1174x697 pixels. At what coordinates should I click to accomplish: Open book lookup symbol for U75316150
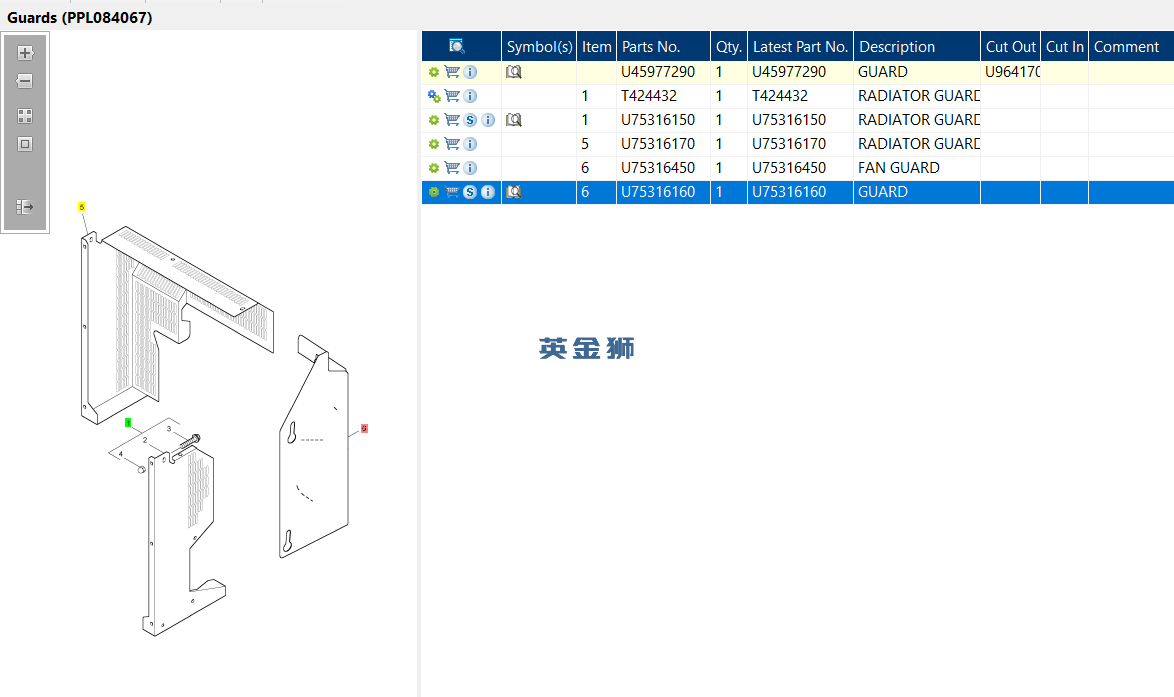coord(514,120)
